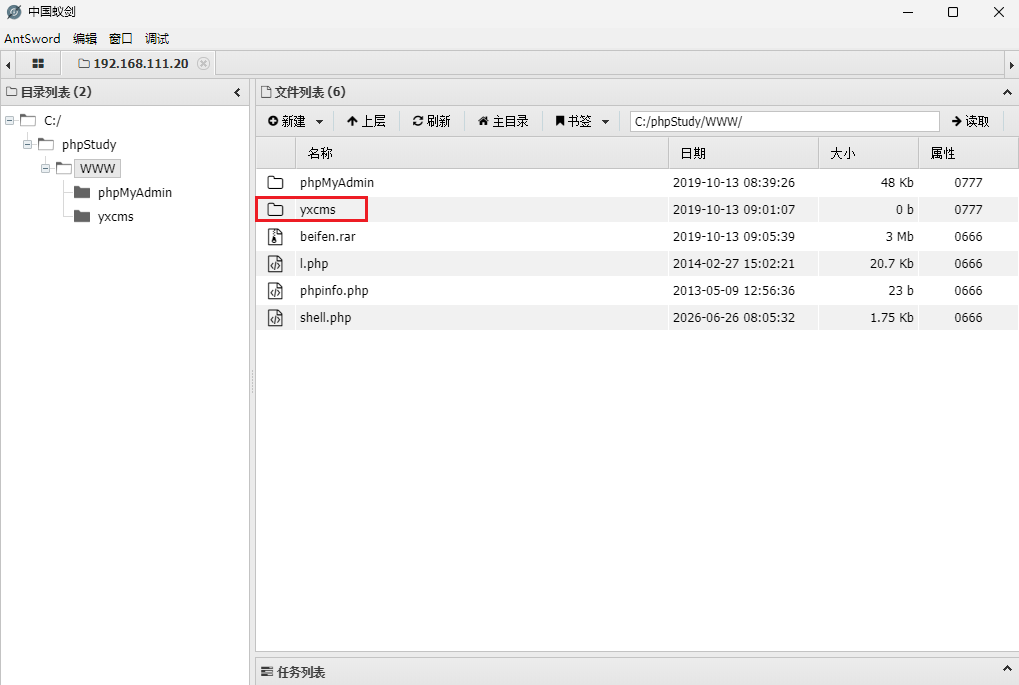
Task: Go up with the 上层 button
Action: pyautogui.click(x=366, y=122)
